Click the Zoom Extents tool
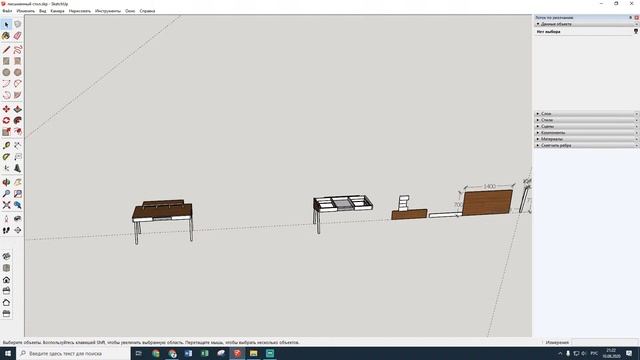640x360 pixels. [x=6, y=205]
